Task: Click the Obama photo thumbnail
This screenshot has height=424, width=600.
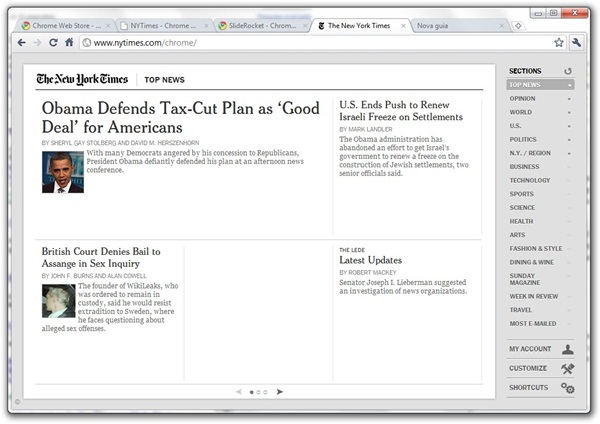Action: point(63,172)
